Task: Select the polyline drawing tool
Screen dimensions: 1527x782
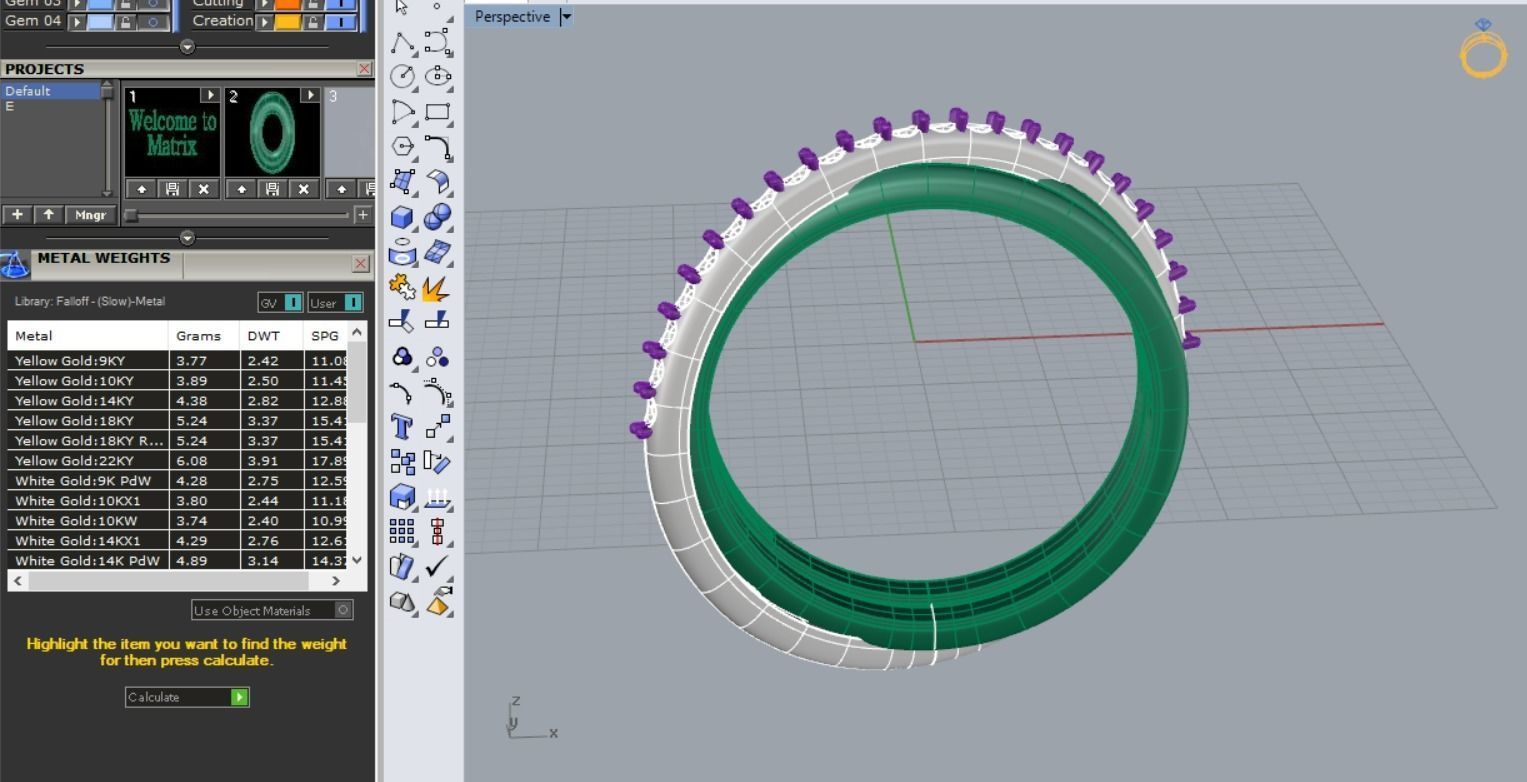Action: pyautogui.click(x=403, y=42)
